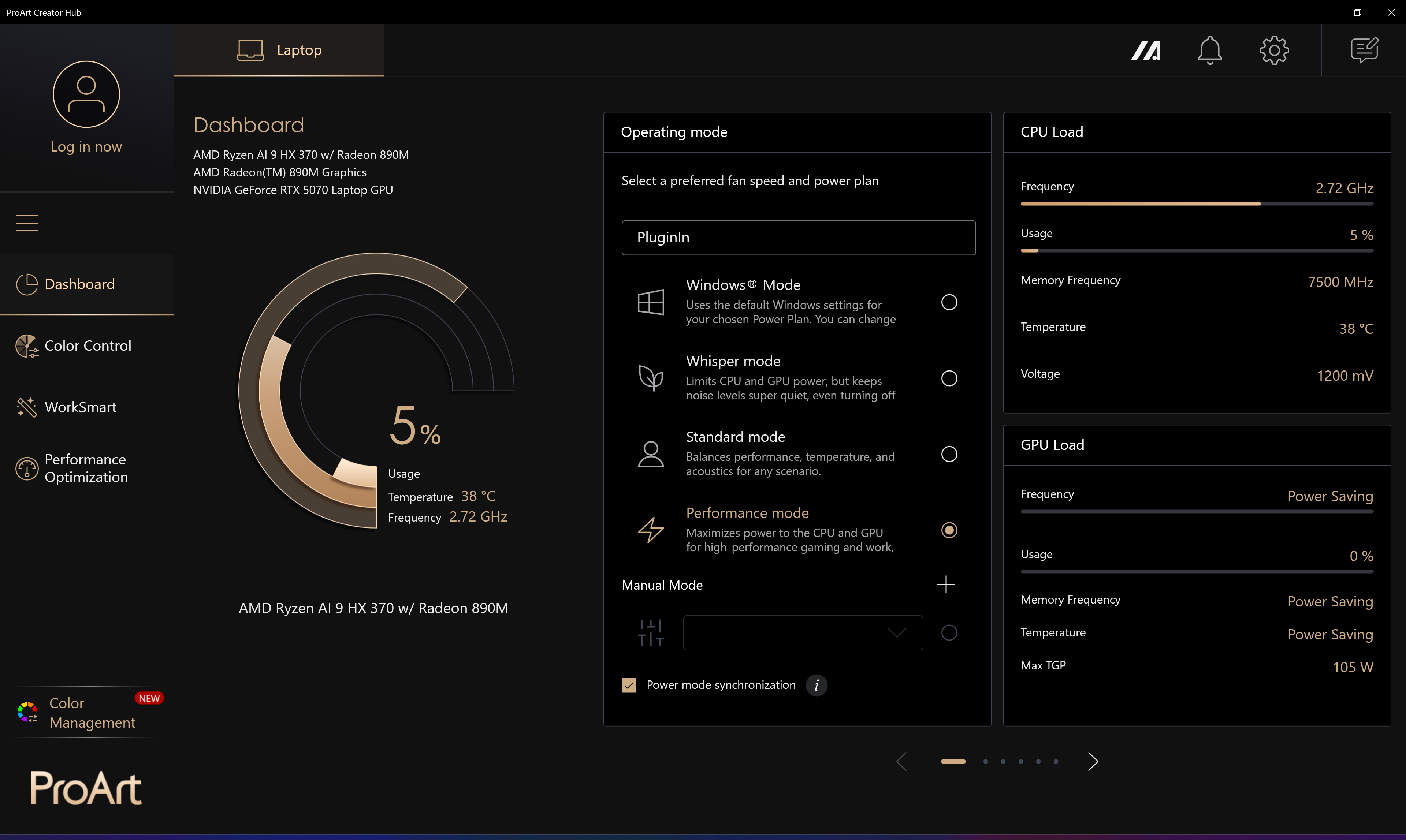
Task: Add a Manual Mode profile with plus icon
Action: pos(946,585)
